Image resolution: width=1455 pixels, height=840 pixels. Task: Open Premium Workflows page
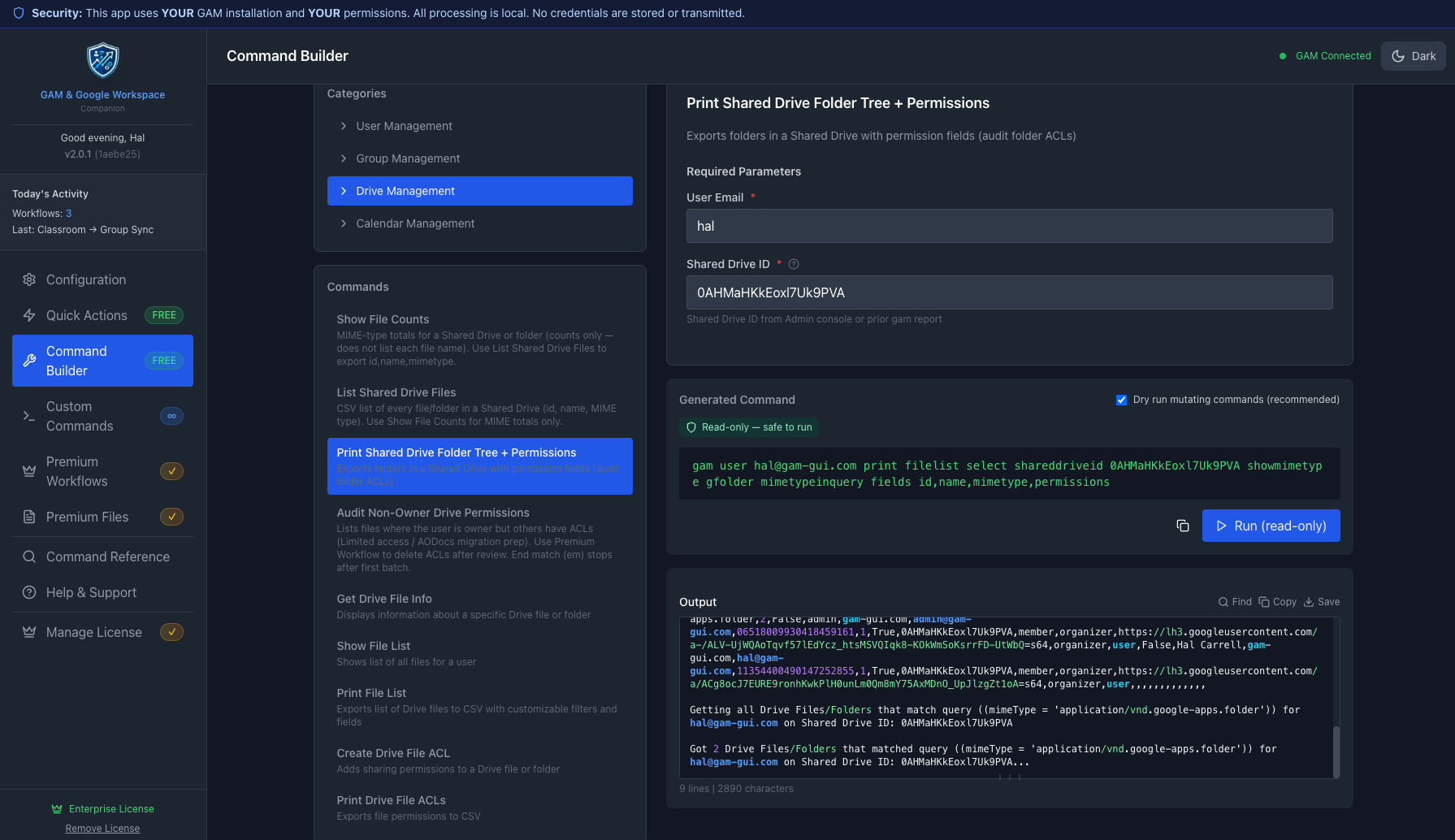[102, 471]
